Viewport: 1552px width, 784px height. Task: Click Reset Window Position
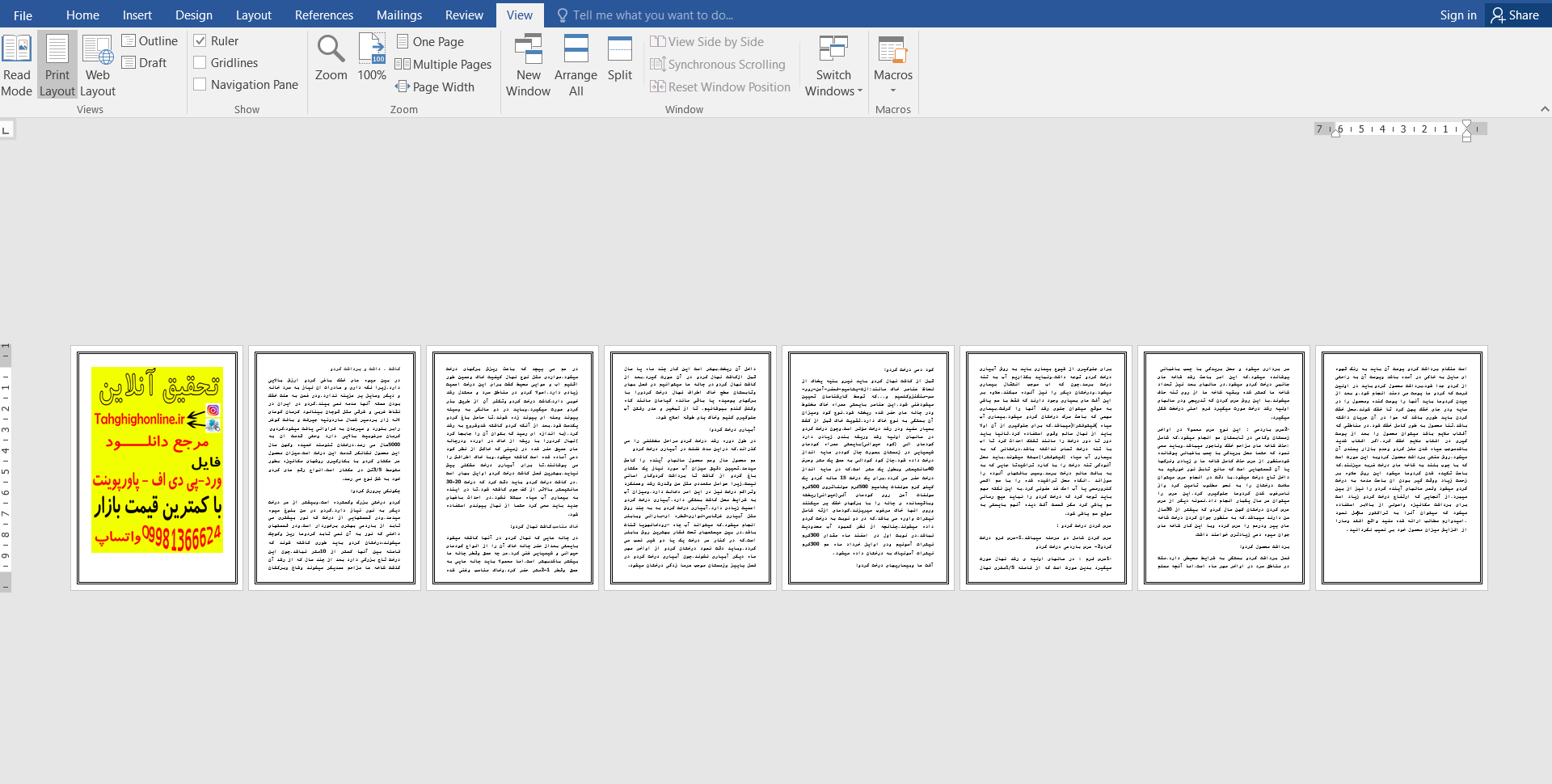720,87
